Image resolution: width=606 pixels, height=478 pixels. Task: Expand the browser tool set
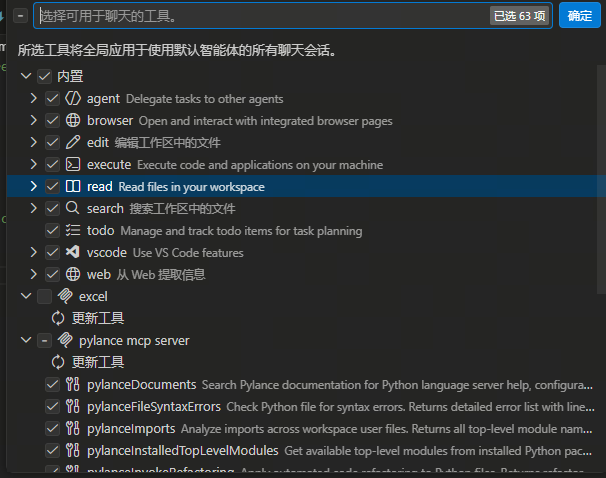pyautogui.click(x=34, y=120)
